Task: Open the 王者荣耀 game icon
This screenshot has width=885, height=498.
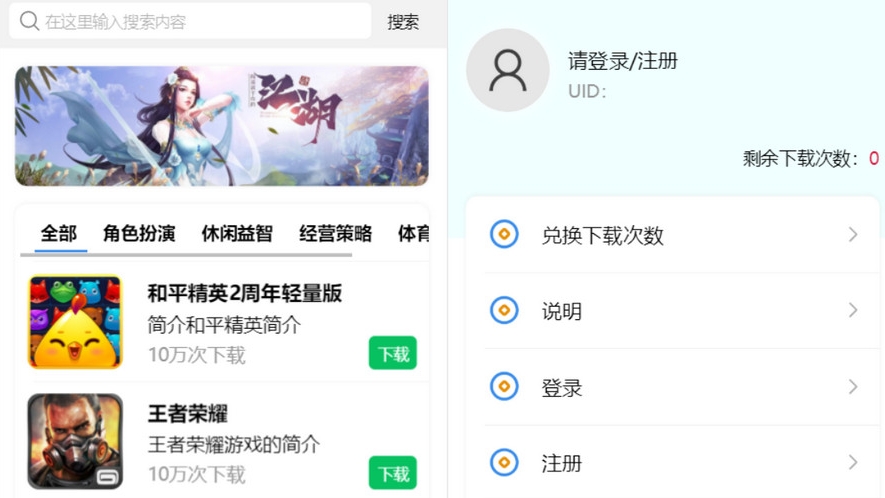Action: [x=75, y=441]
